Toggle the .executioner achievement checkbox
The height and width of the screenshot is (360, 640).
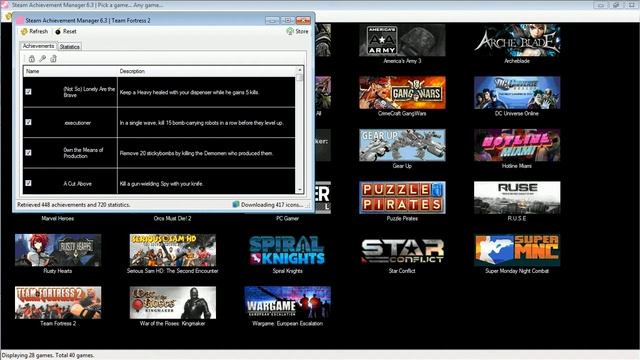tap(28, 122)
